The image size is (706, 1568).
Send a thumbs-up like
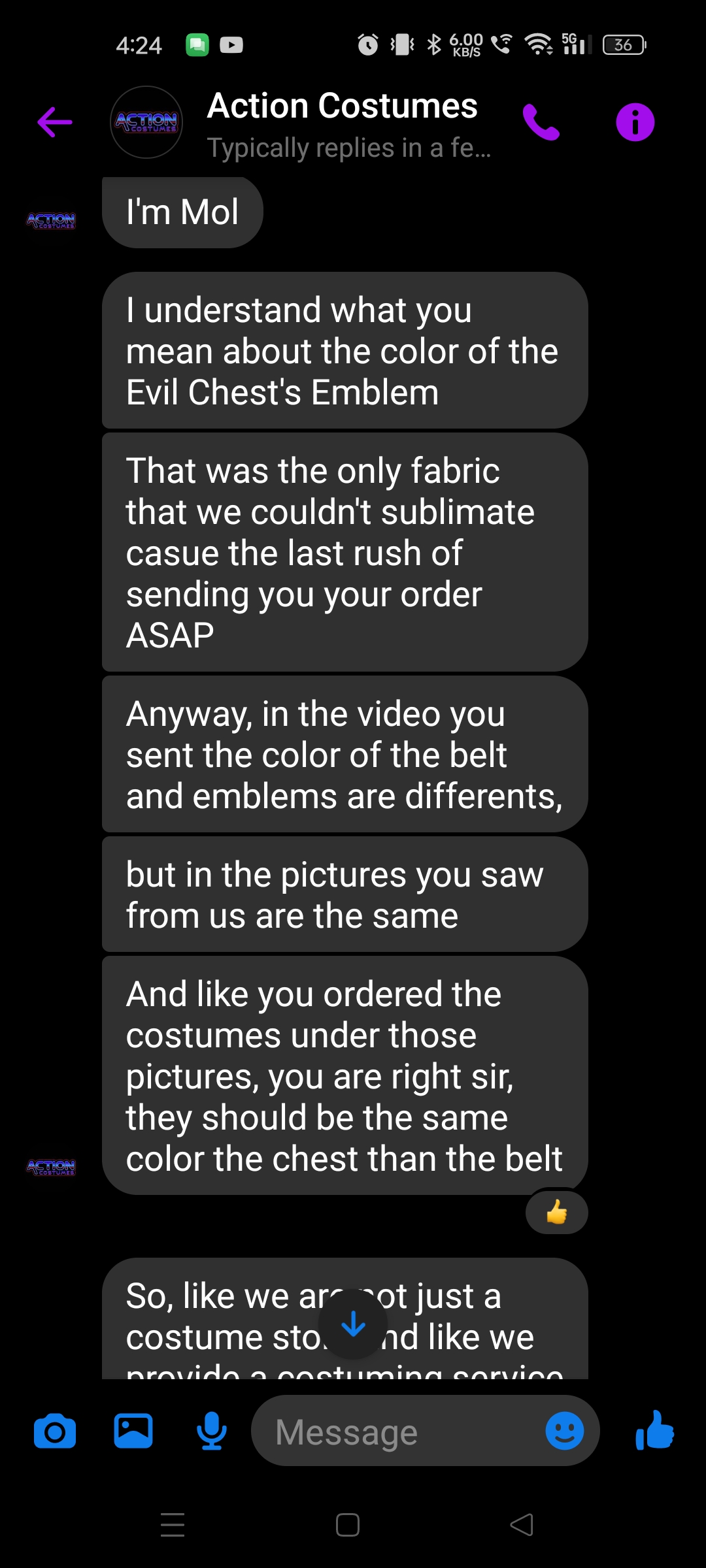click(x=654, y=1430)
